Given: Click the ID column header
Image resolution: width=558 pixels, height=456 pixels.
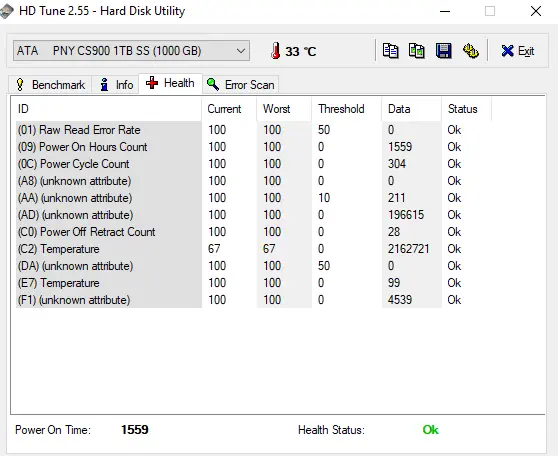Looking at the screenshot, I should [109, 109].
